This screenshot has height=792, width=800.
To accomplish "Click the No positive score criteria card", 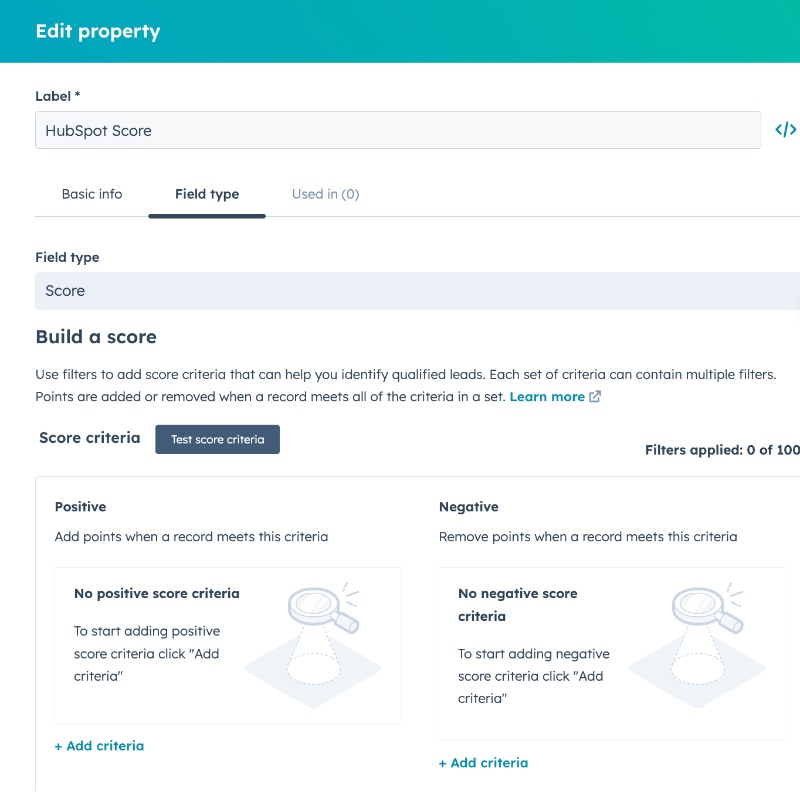I will [228, 645].
